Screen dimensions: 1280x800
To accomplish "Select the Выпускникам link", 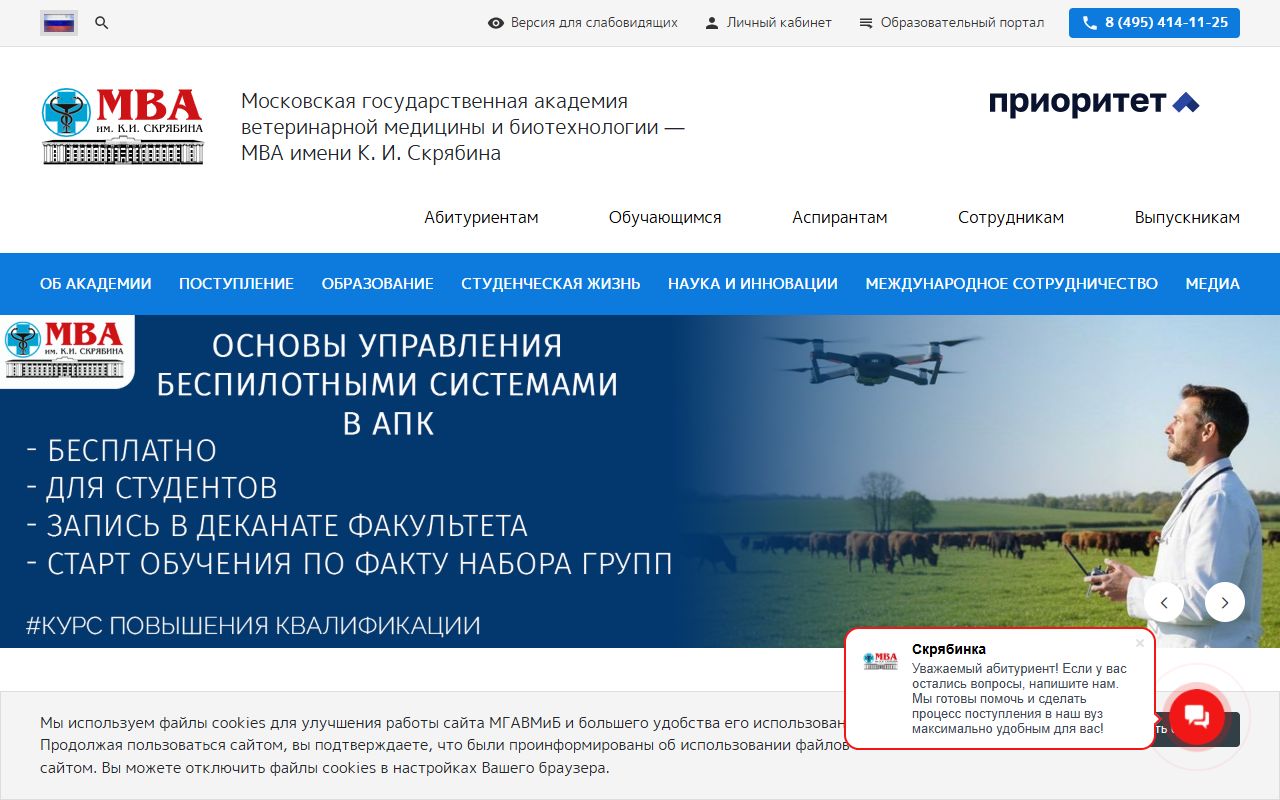I will pos(1187,218).
